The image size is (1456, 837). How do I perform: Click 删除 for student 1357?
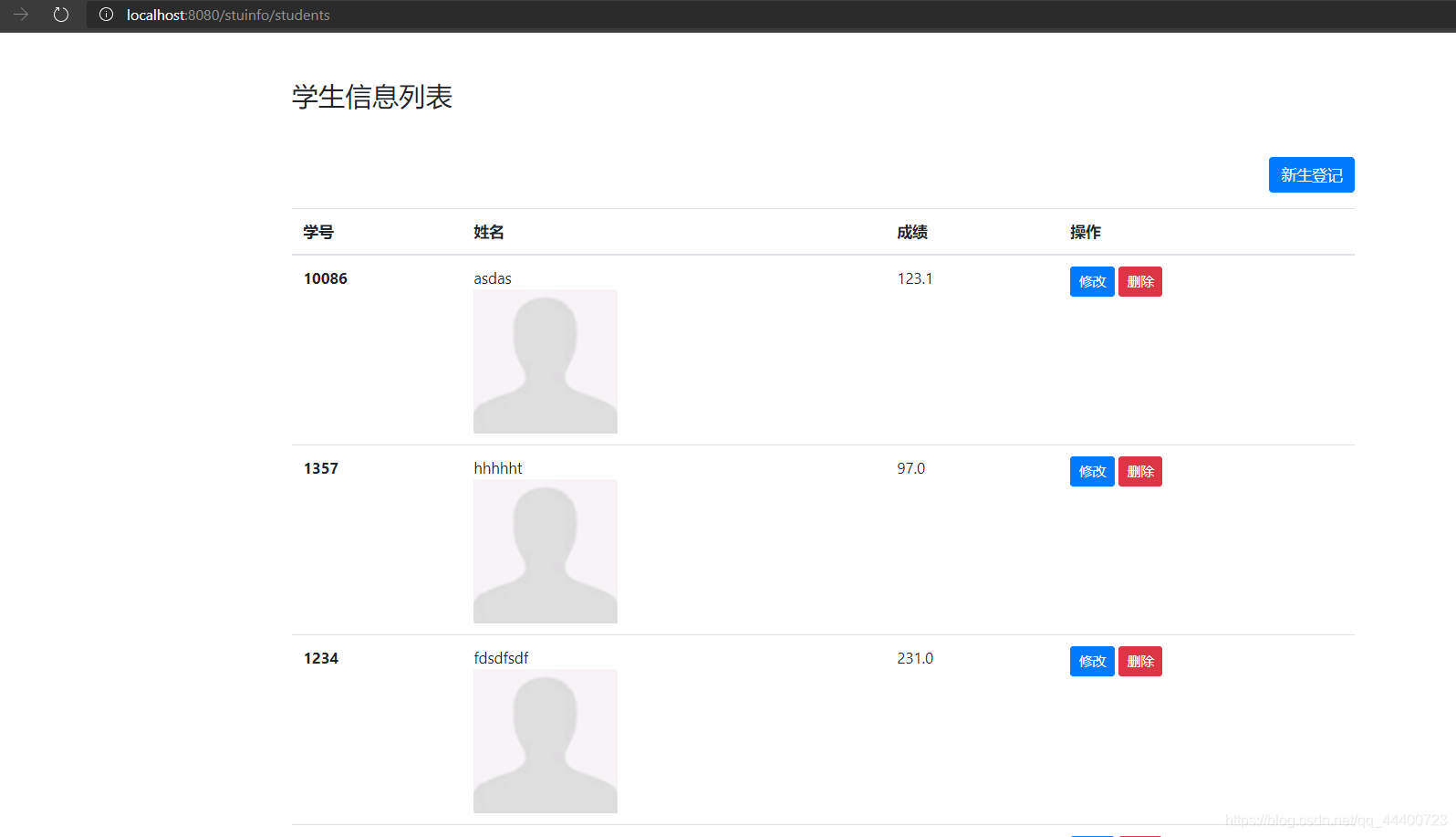click(1140, 472)
